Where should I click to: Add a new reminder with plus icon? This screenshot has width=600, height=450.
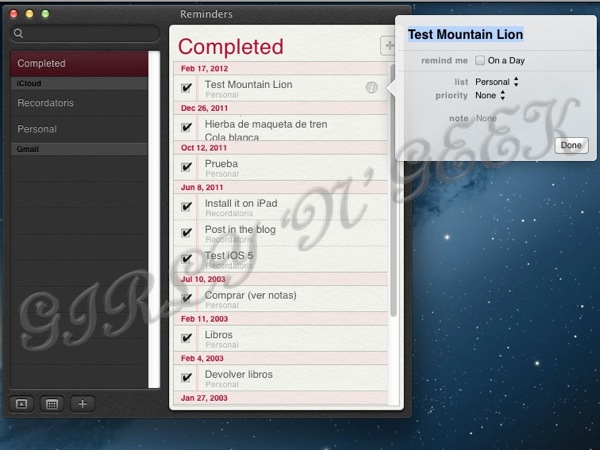coord(388,46)
